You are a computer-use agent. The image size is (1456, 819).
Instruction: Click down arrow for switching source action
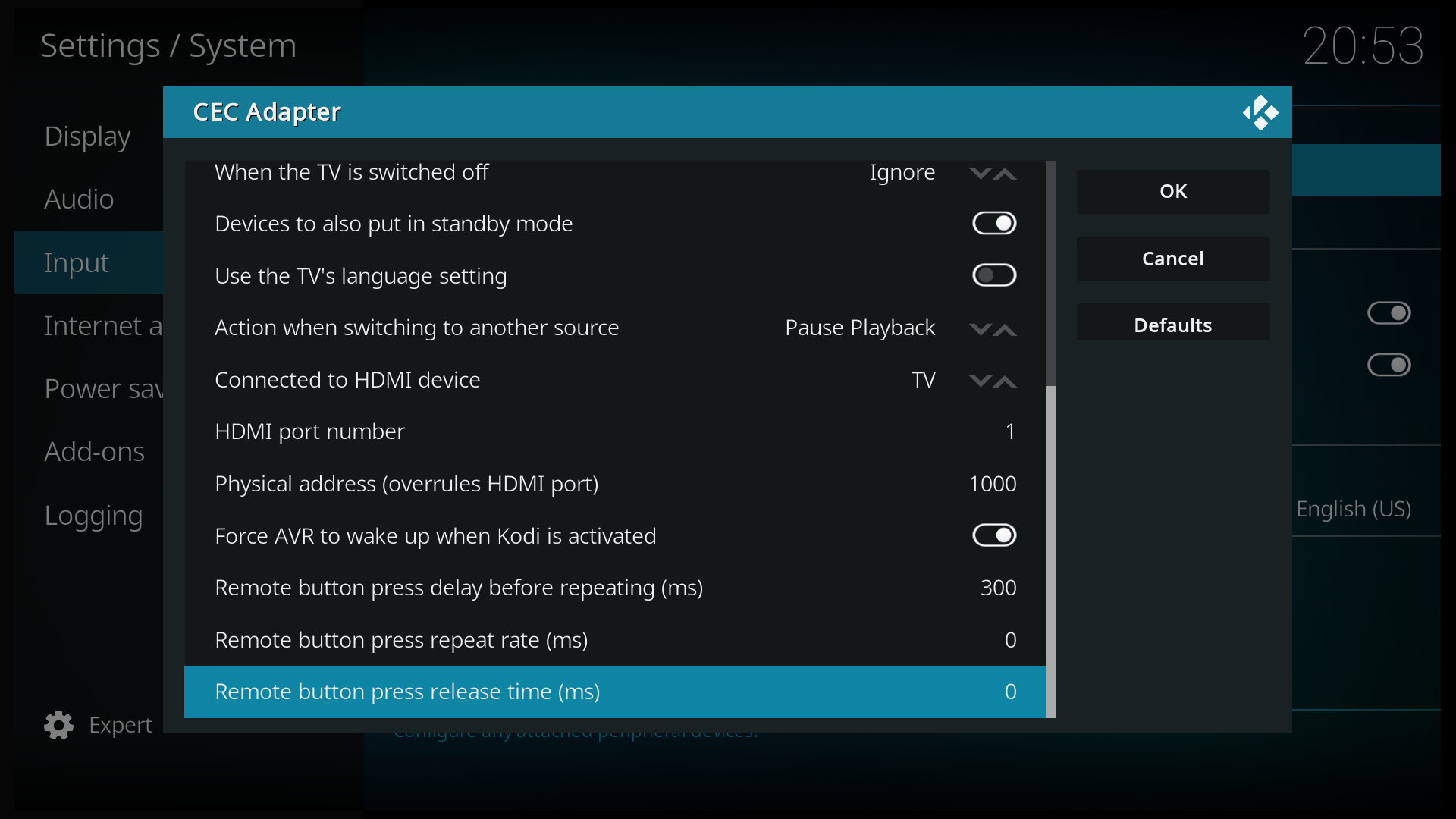[980, 329]
